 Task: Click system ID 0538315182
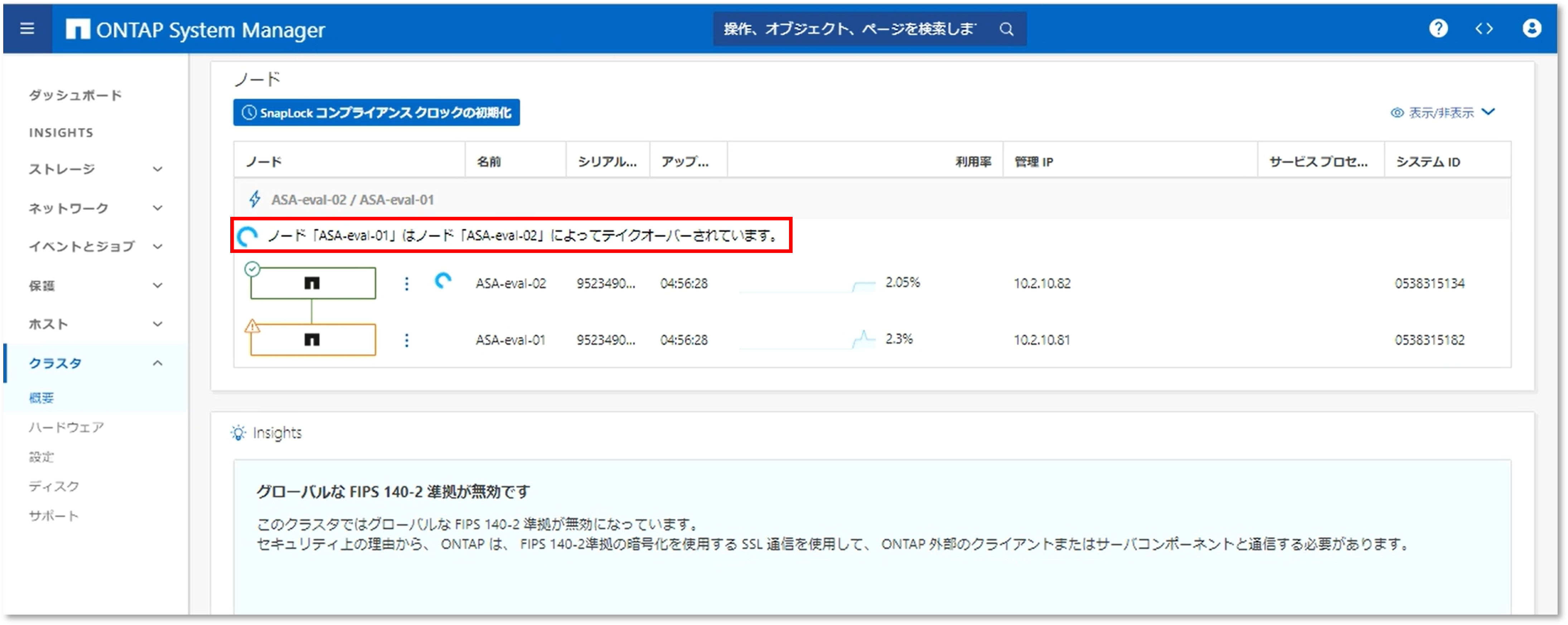click(1429, 340)
